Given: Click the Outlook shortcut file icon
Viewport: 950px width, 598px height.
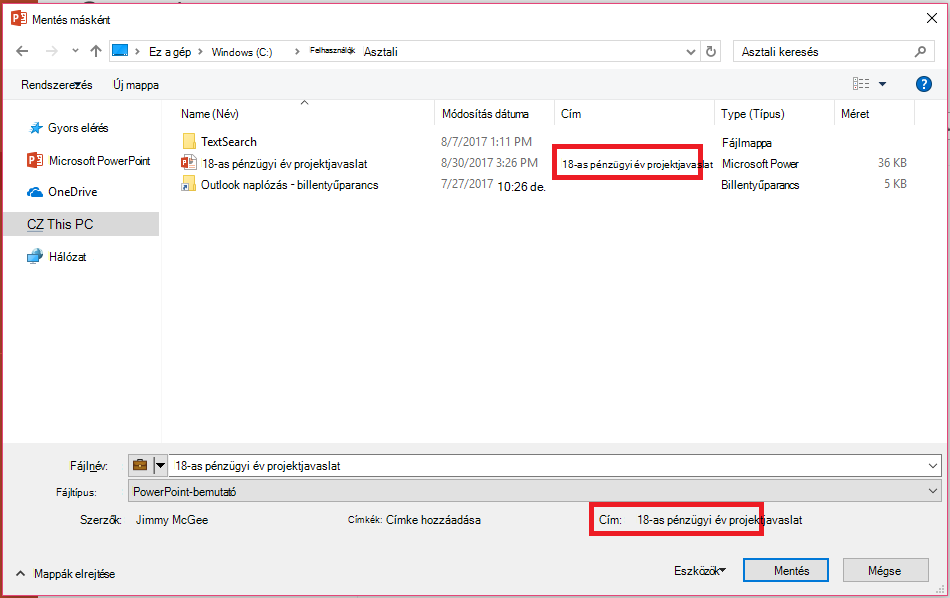Looking at the screenshot, I should [188, 184].
